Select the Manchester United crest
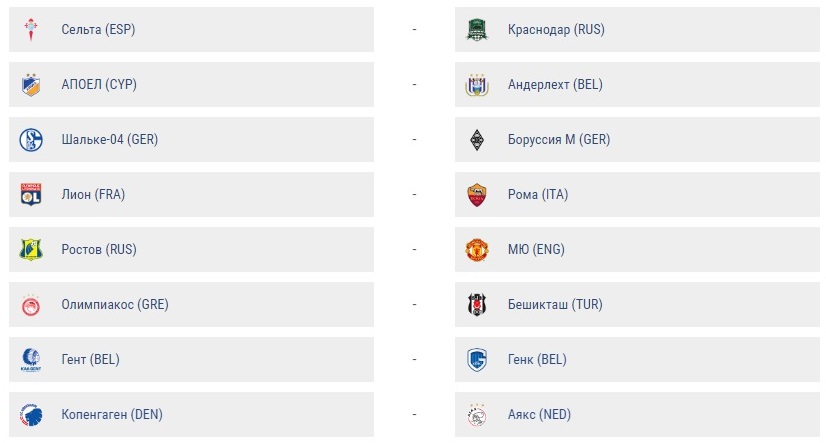Image resolution: width=826 pixels, height=443 pixels. (477, 250)
